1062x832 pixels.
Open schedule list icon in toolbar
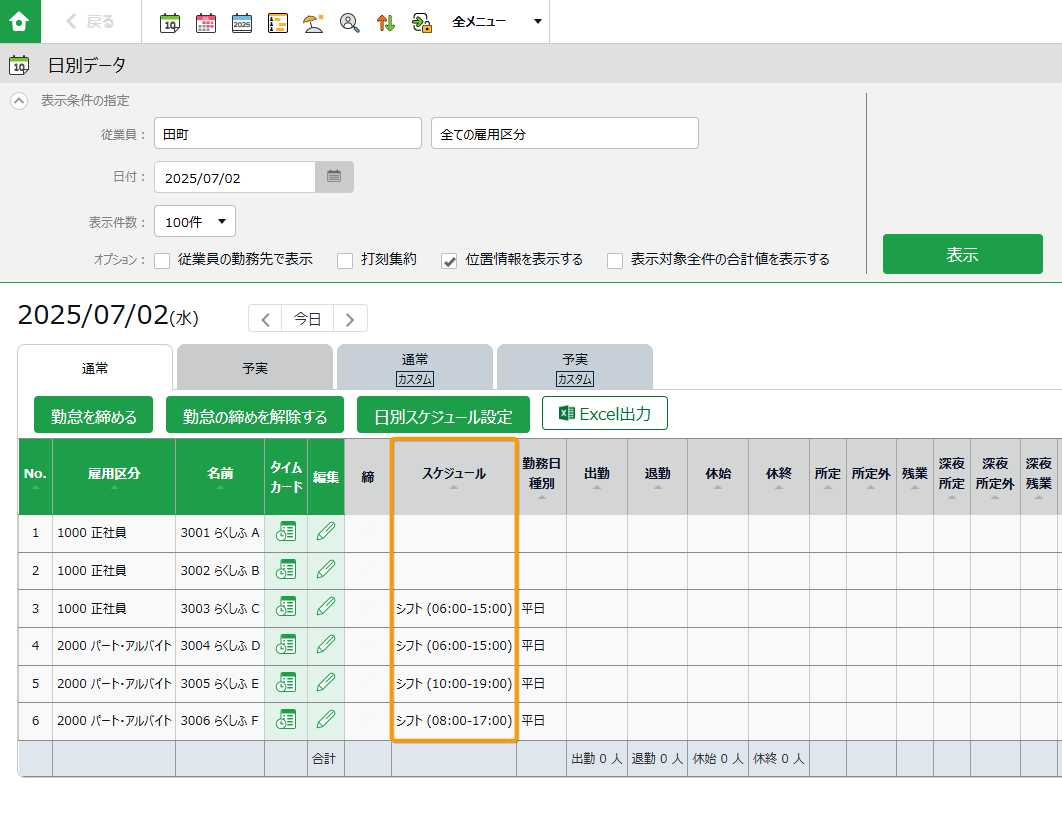pos(278,22)
